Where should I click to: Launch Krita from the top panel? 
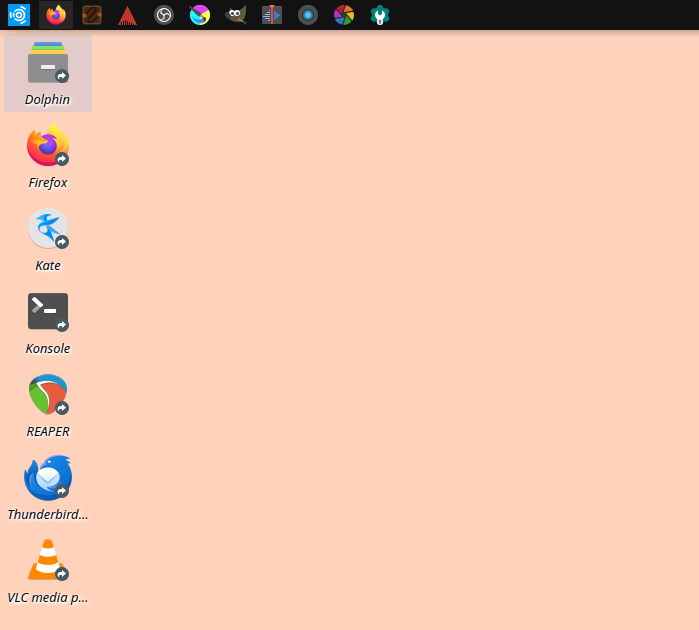[200, 15]
